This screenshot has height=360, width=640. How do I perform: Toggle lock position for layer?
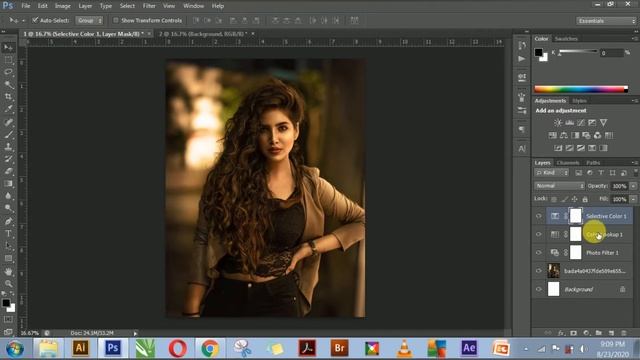(574, 199)
